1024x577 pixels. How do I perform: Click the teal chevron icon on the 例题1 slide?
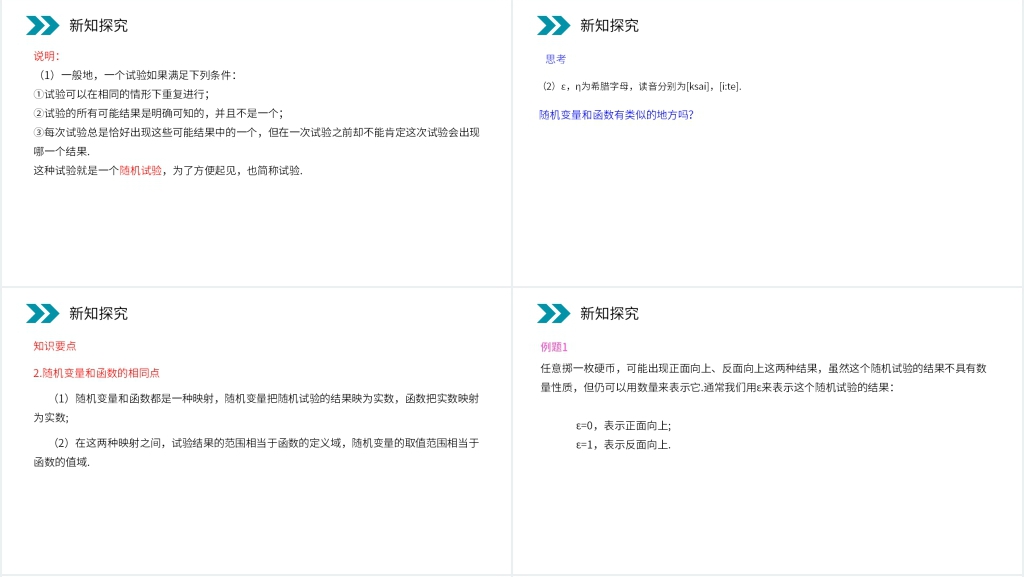tap(554, 314)
